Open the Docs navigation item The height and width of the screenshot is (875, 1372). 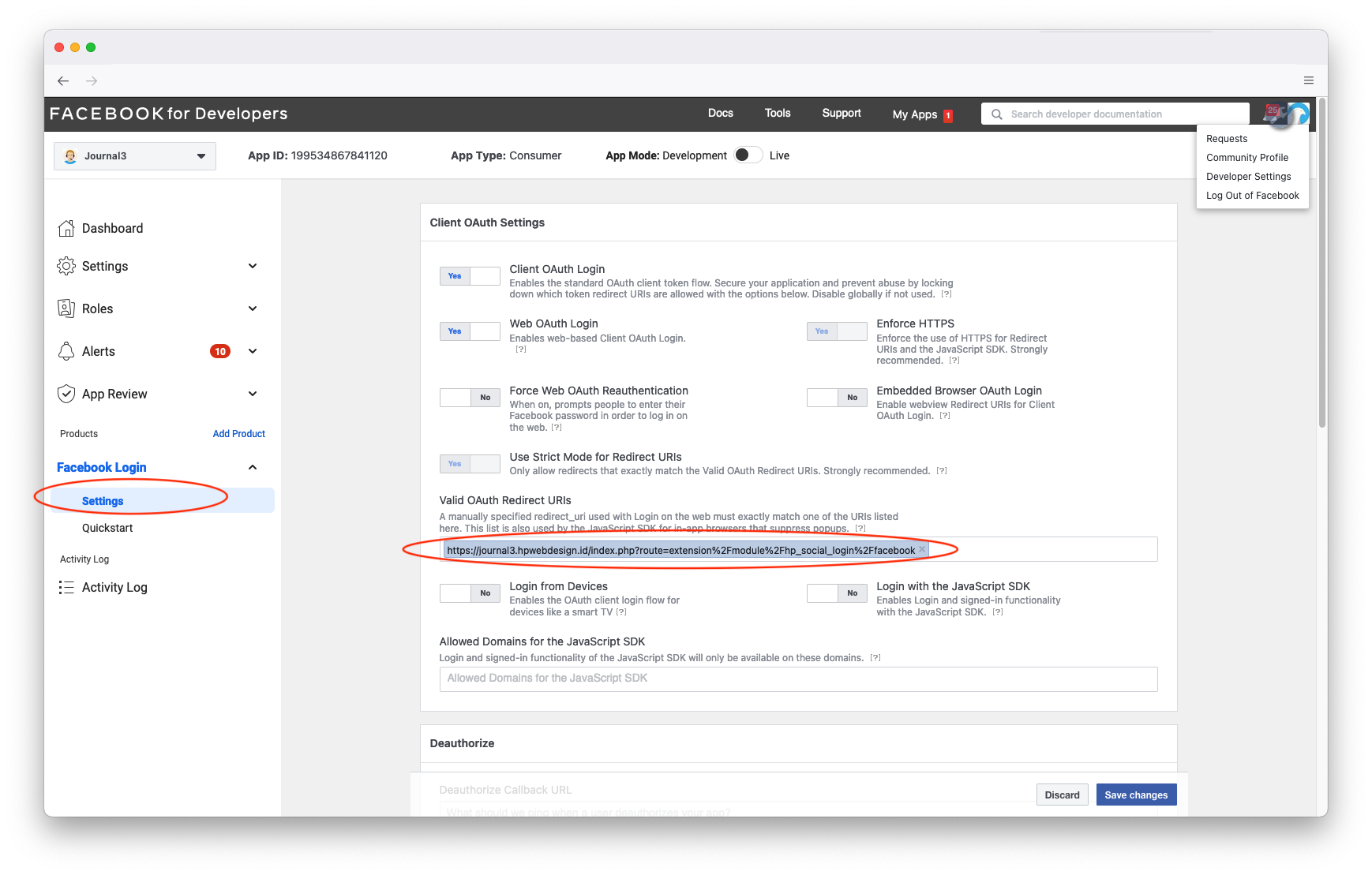click(x=720, y=114)
